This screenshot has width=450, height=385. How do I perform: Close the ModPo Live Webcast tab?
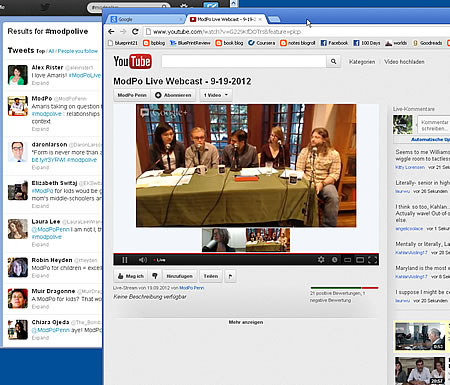(260, 19)
